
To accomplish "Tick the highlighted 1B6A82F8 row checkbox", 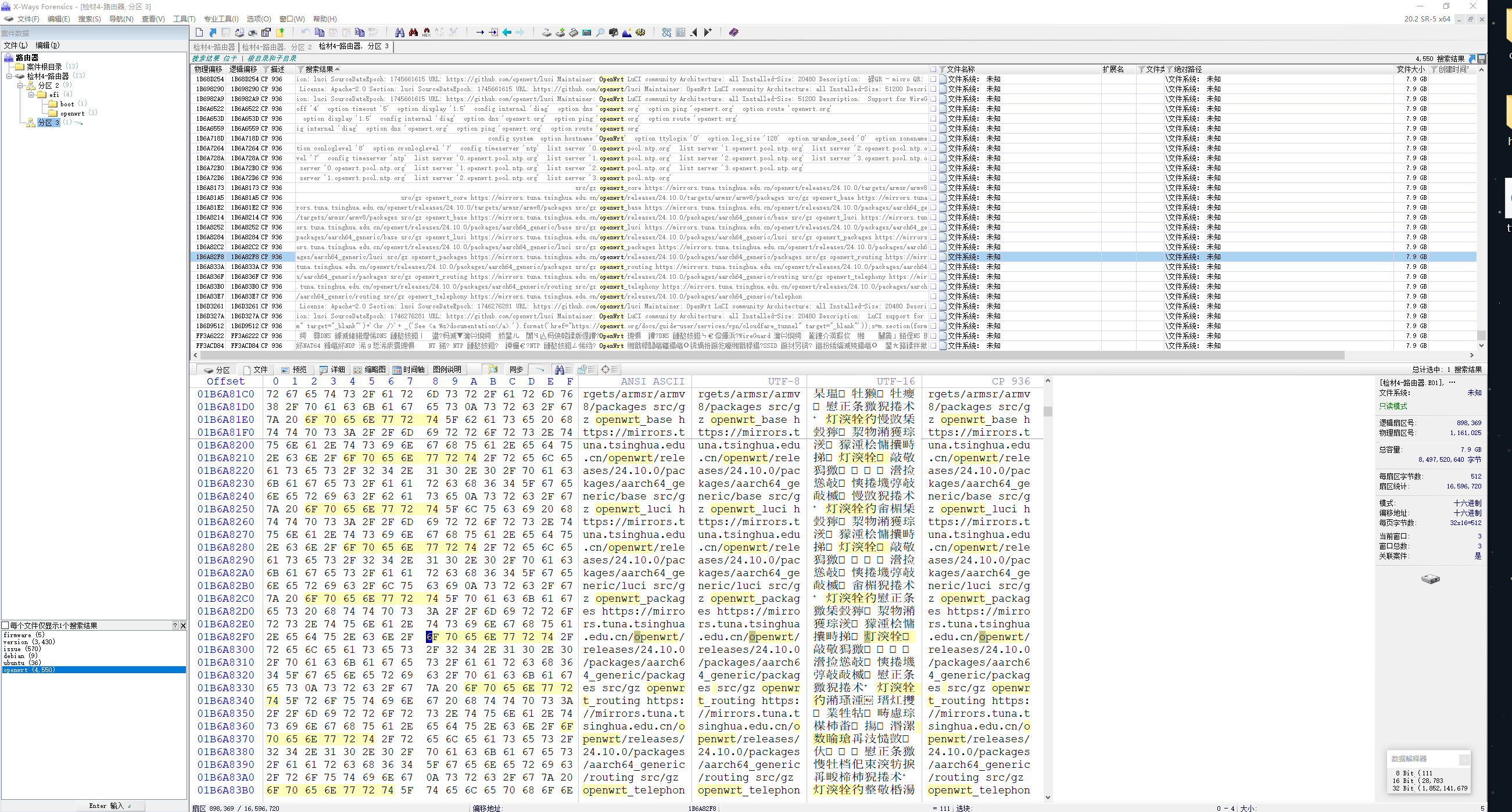I will (933, 257).
